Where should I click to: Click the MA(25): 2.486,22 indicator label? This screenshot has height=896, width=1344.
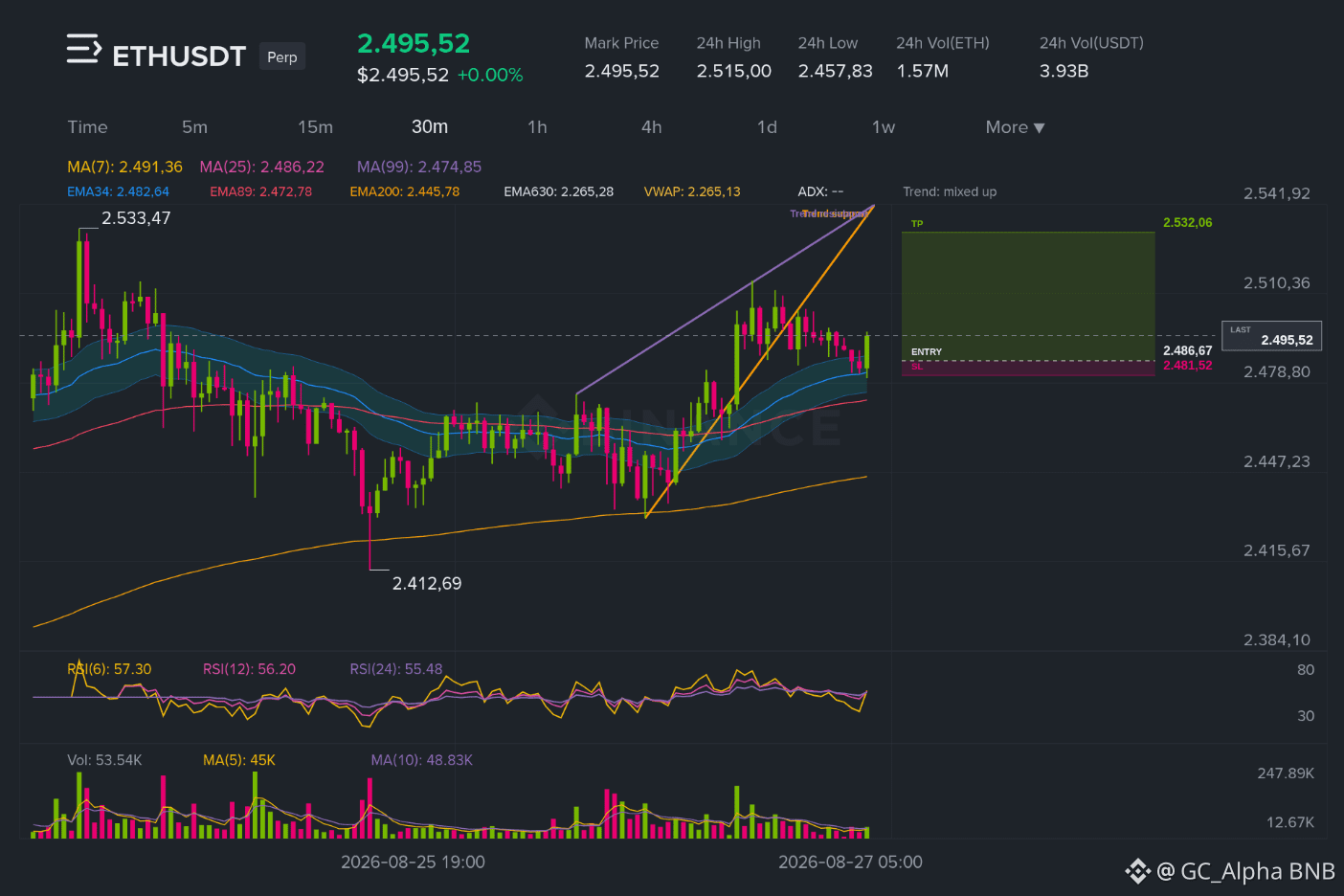[261, 167]
